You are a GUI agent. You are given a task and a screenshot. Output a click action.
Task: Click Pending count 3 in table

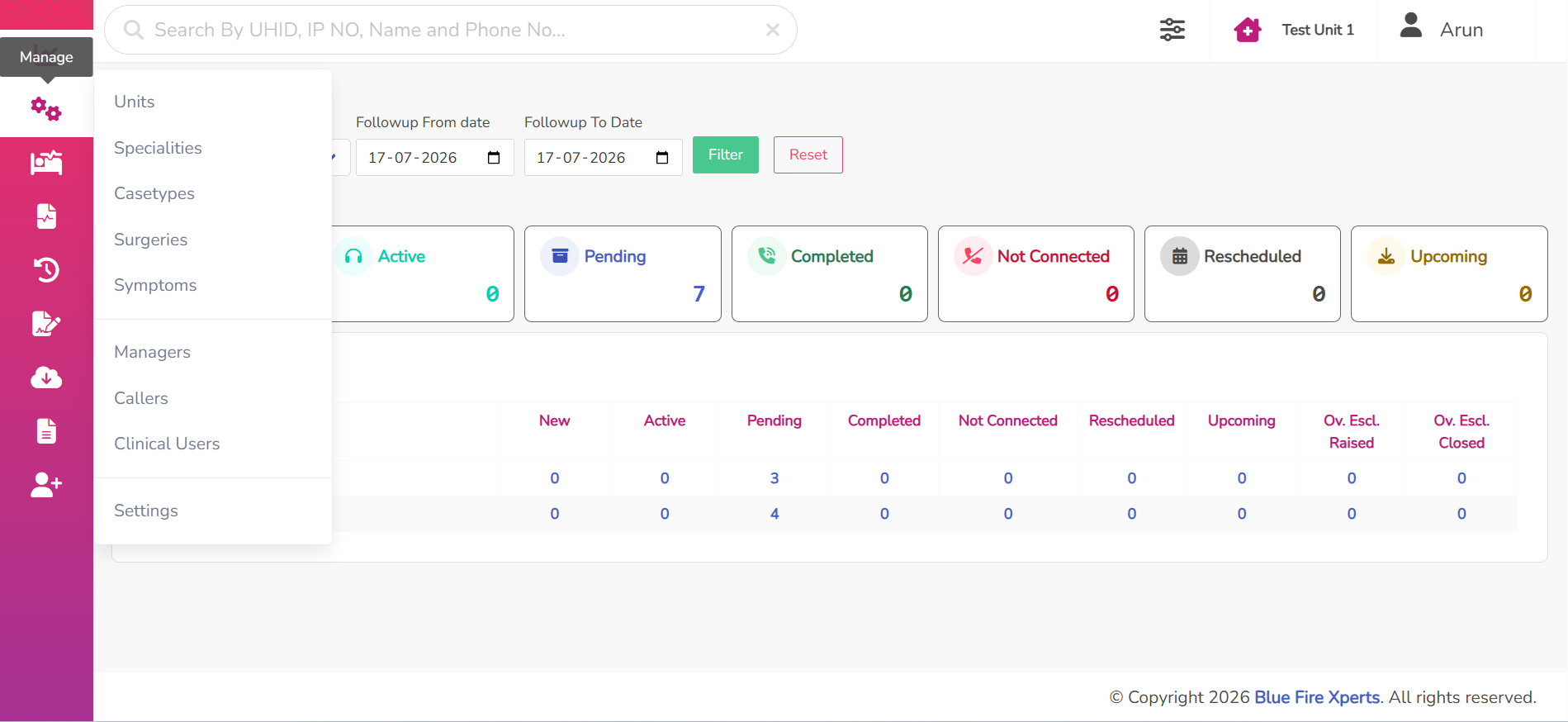pos(775,478)
